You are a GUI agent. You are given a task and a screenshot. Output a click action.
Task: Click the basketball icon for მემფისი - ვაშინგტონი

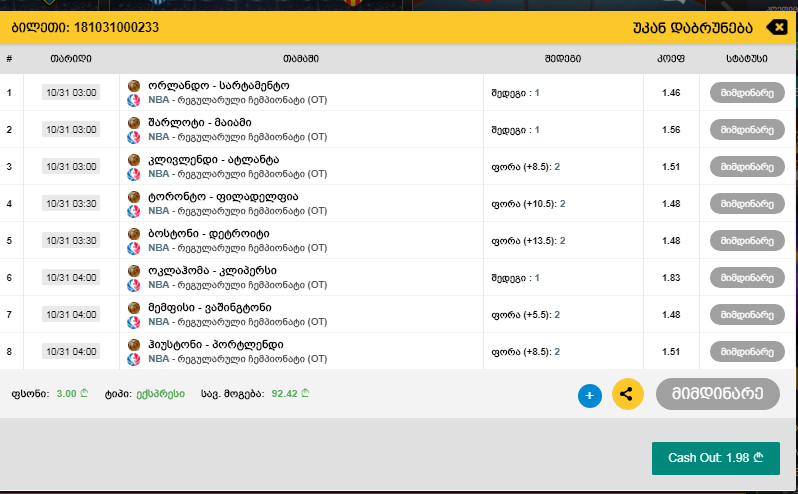pyautogui.click(x=134, y=307)
